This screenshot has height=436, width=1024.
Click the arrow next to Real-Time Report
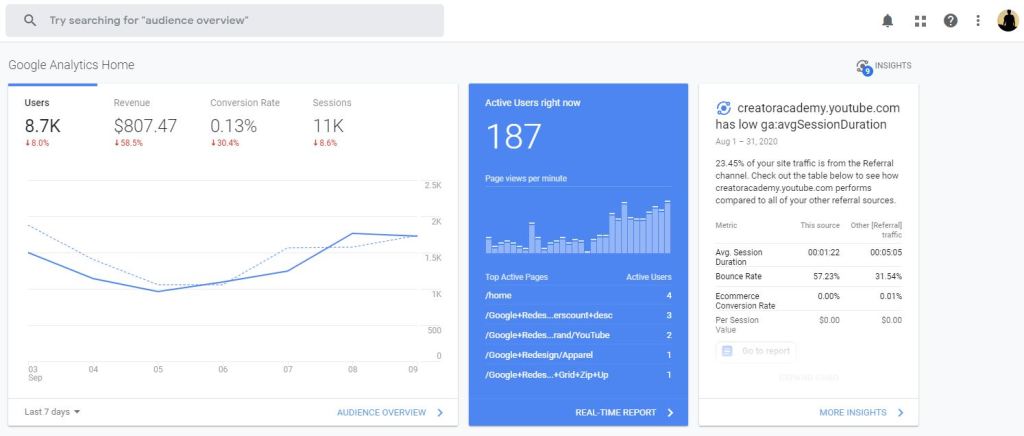click(670, 412)
